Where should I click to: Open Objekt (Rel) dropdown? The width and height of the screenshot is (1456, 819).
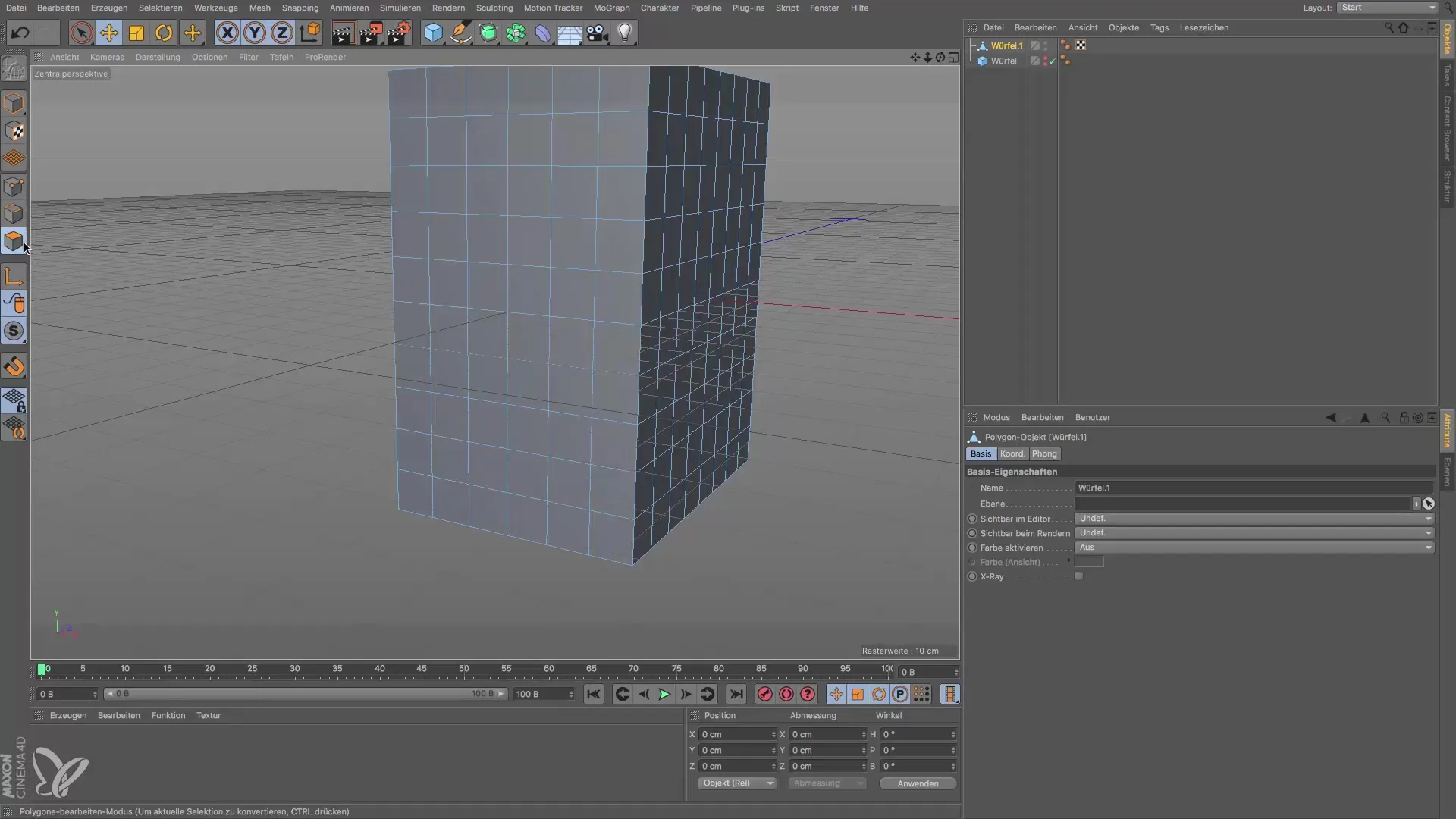(x=736, y=783)
